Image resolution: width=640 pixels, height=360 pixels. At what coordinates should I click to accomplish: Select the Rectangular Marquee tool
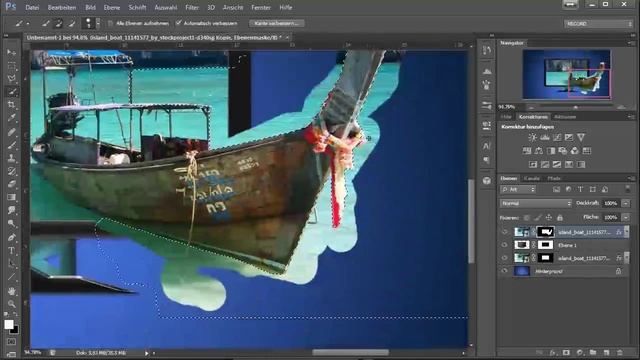pos(11,66)
